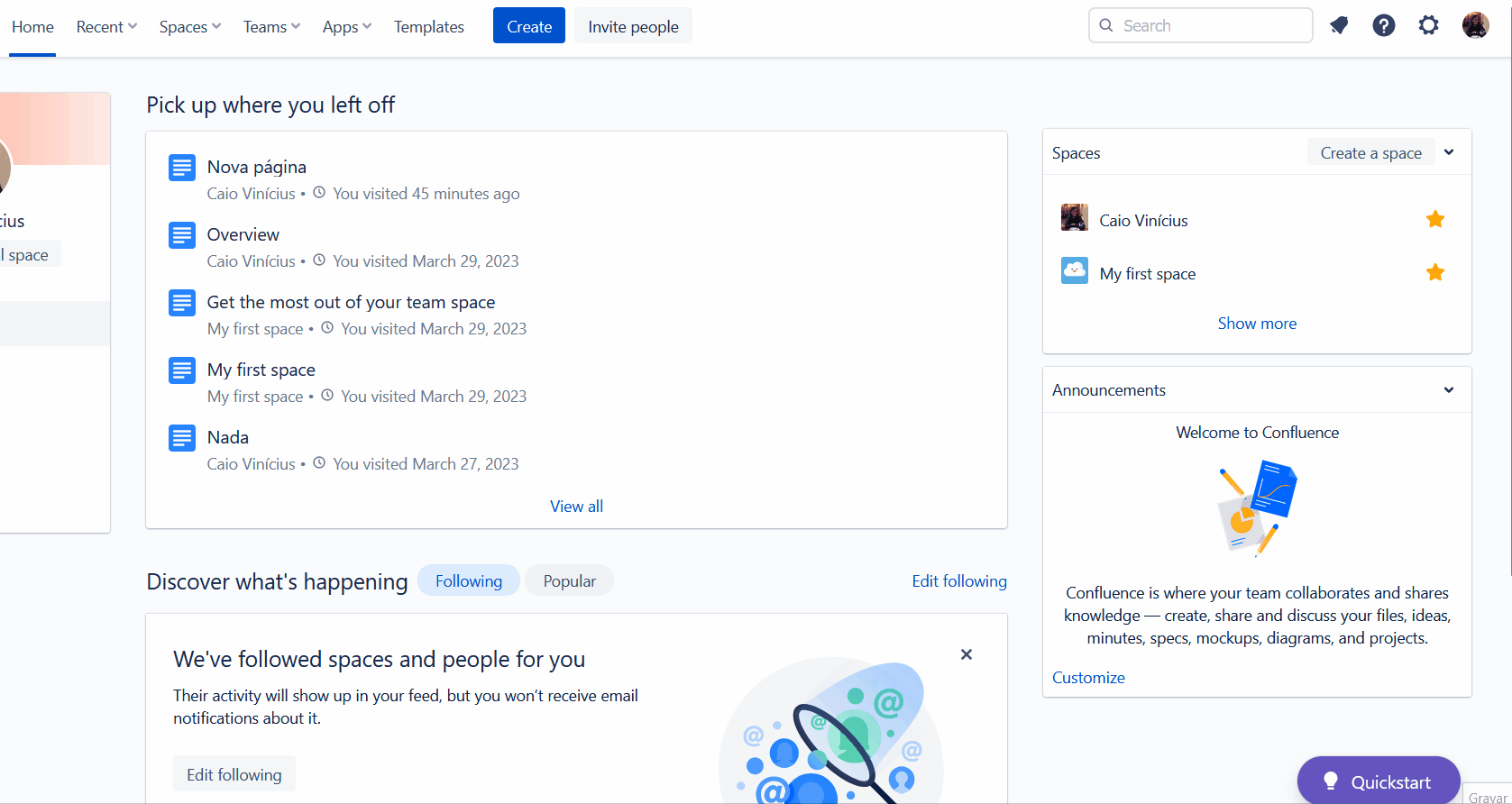The width and height of the screenshot is (1512, 804).
Task: Click View all recent pages link
Action: coord(577,507)
